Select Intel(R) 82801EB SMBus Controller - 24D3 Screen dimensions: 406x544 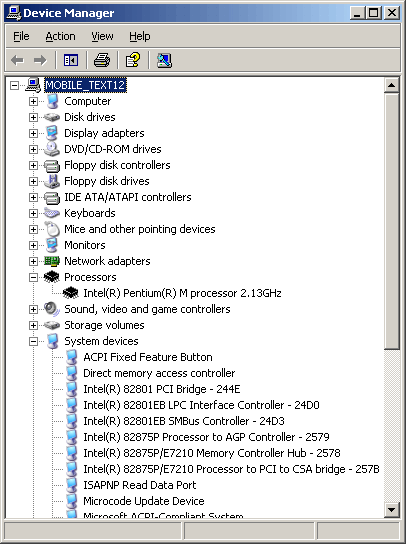(x=184, y=421)
